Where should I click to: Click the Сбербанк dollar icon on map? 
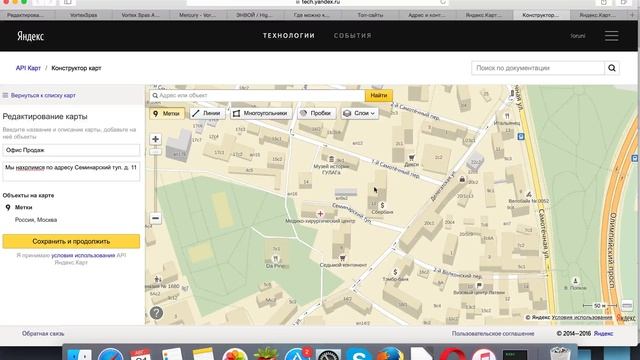pos(382,205)
